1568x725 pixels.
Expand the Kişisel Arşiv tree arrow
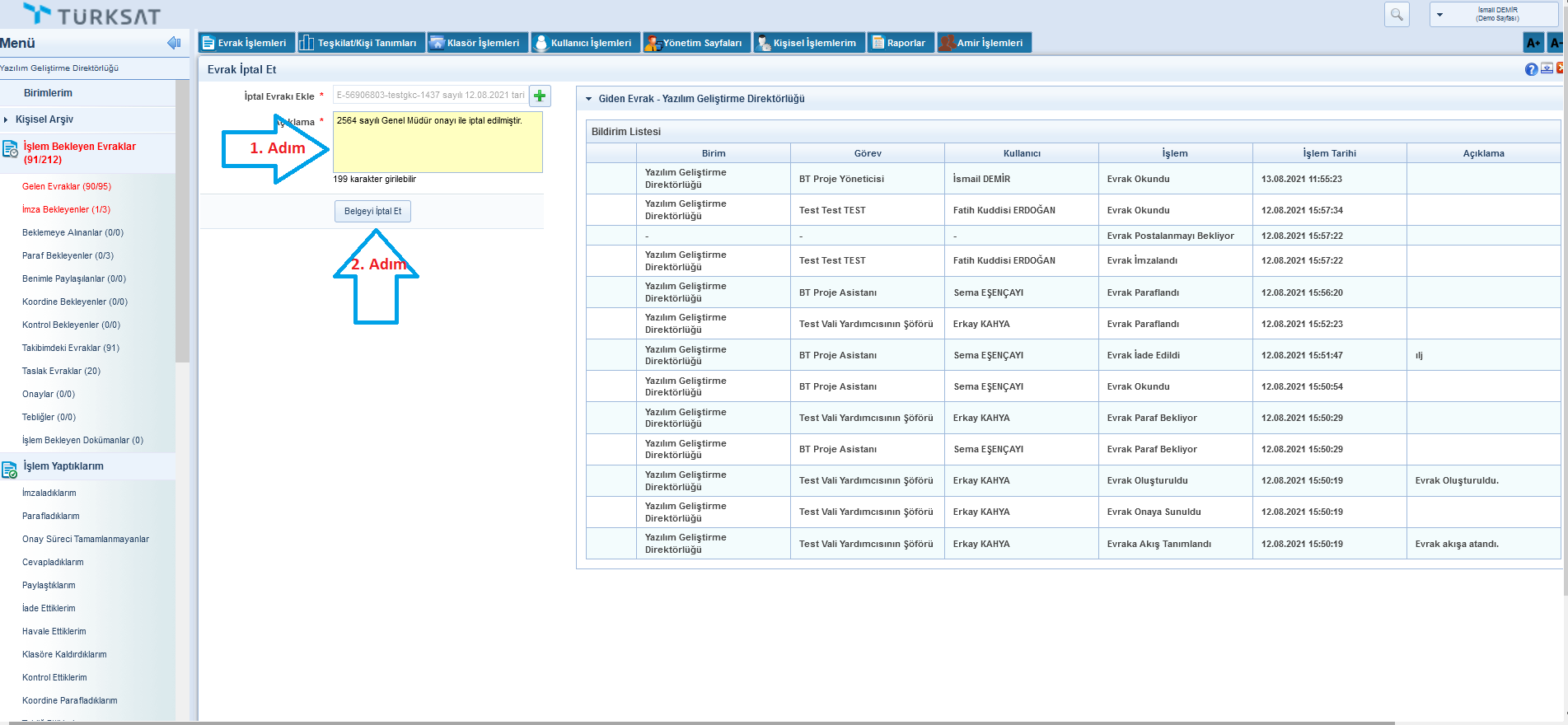[x=7, y=120]
